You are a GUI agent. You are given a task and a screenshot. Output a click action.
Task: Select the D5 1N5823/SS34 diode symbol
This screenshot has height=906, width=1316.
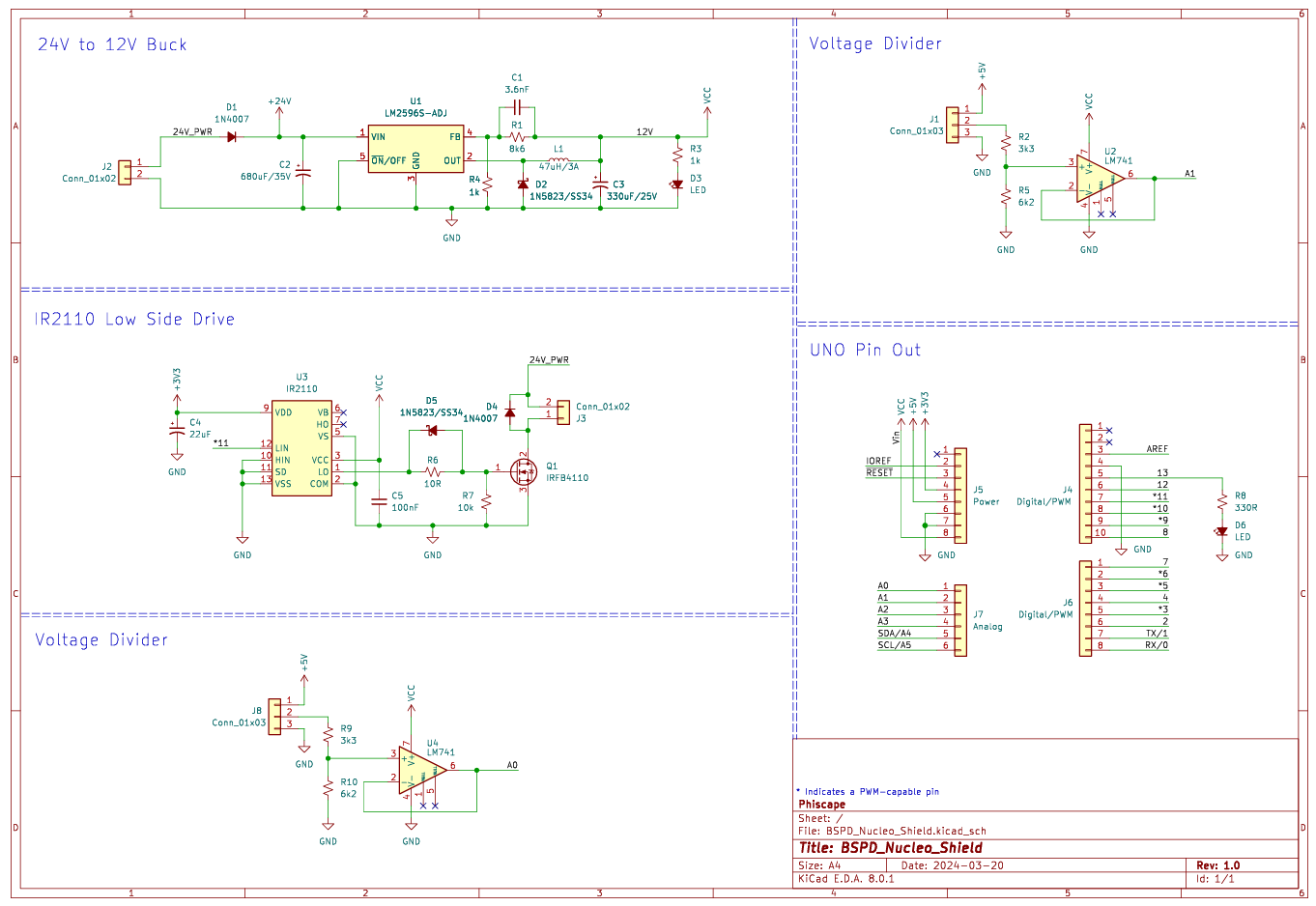pyautogui.click(x=432, y=431)
